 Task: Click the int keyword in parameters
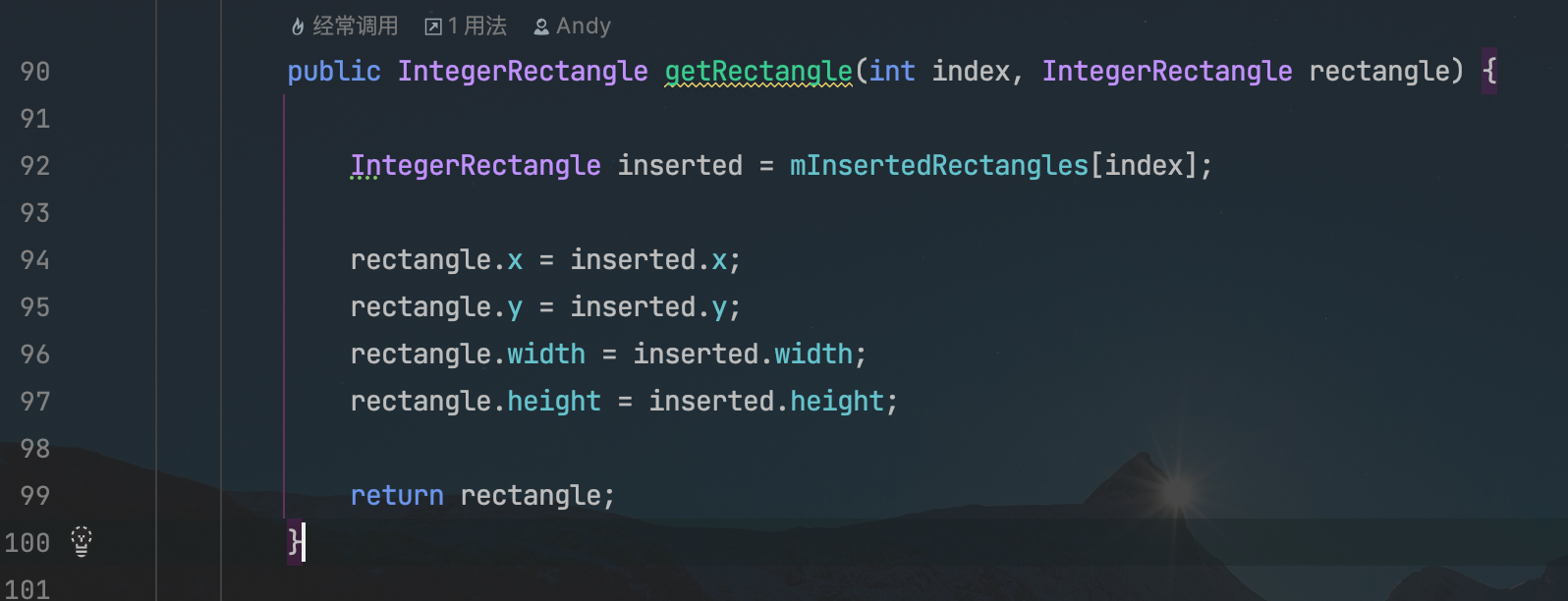click(892, 71)
